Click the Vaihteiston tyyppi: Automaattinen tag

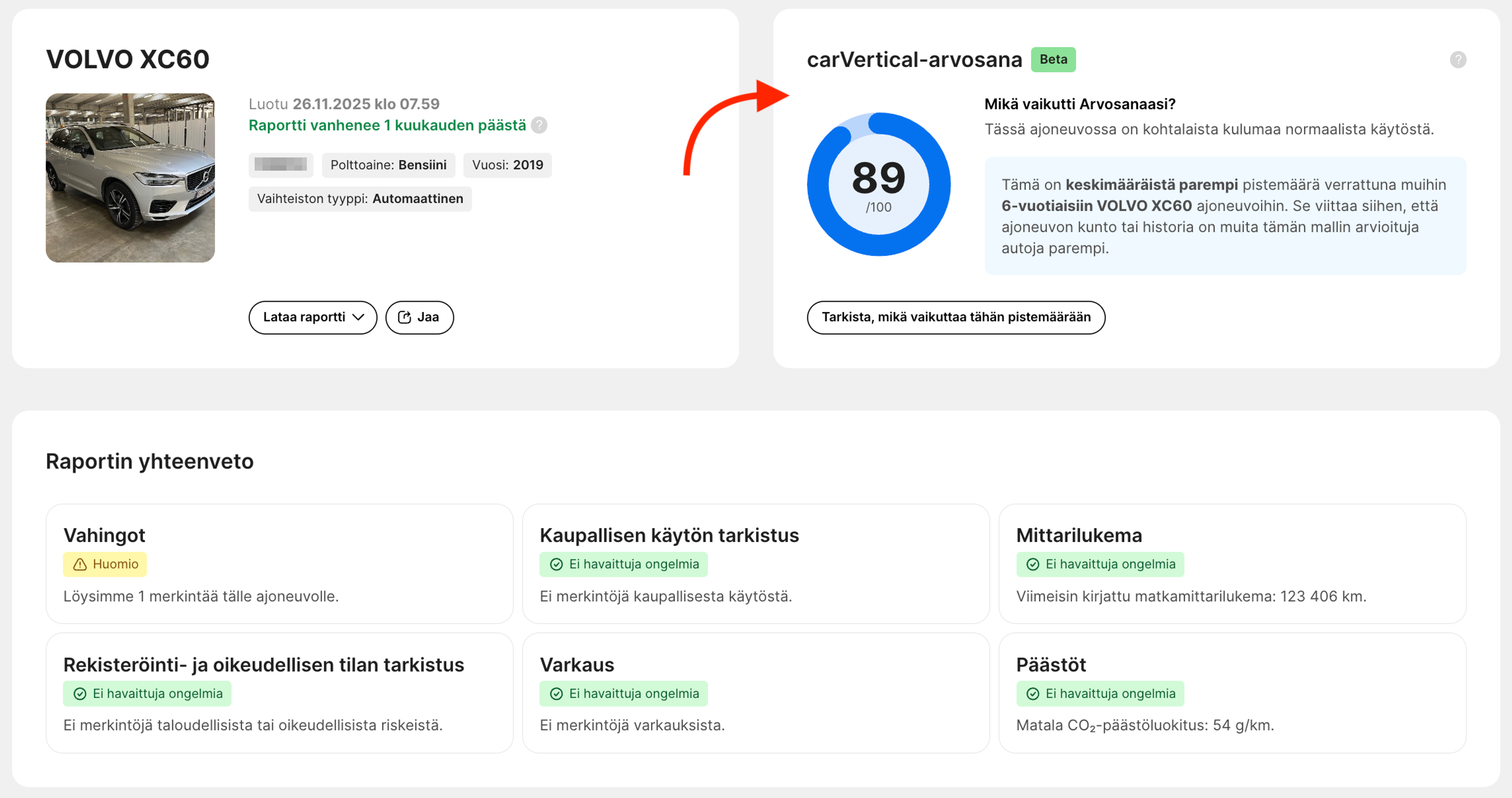360,199
